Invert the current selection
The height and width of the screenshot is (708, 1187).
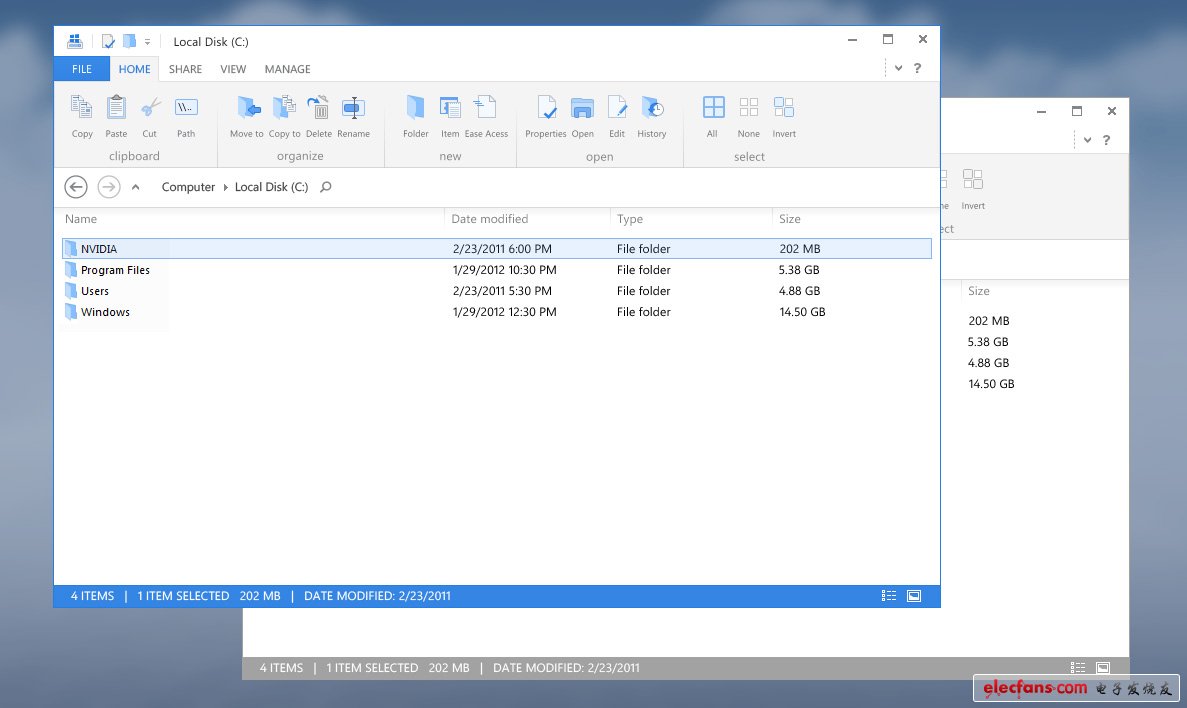(x=784, y=108)
